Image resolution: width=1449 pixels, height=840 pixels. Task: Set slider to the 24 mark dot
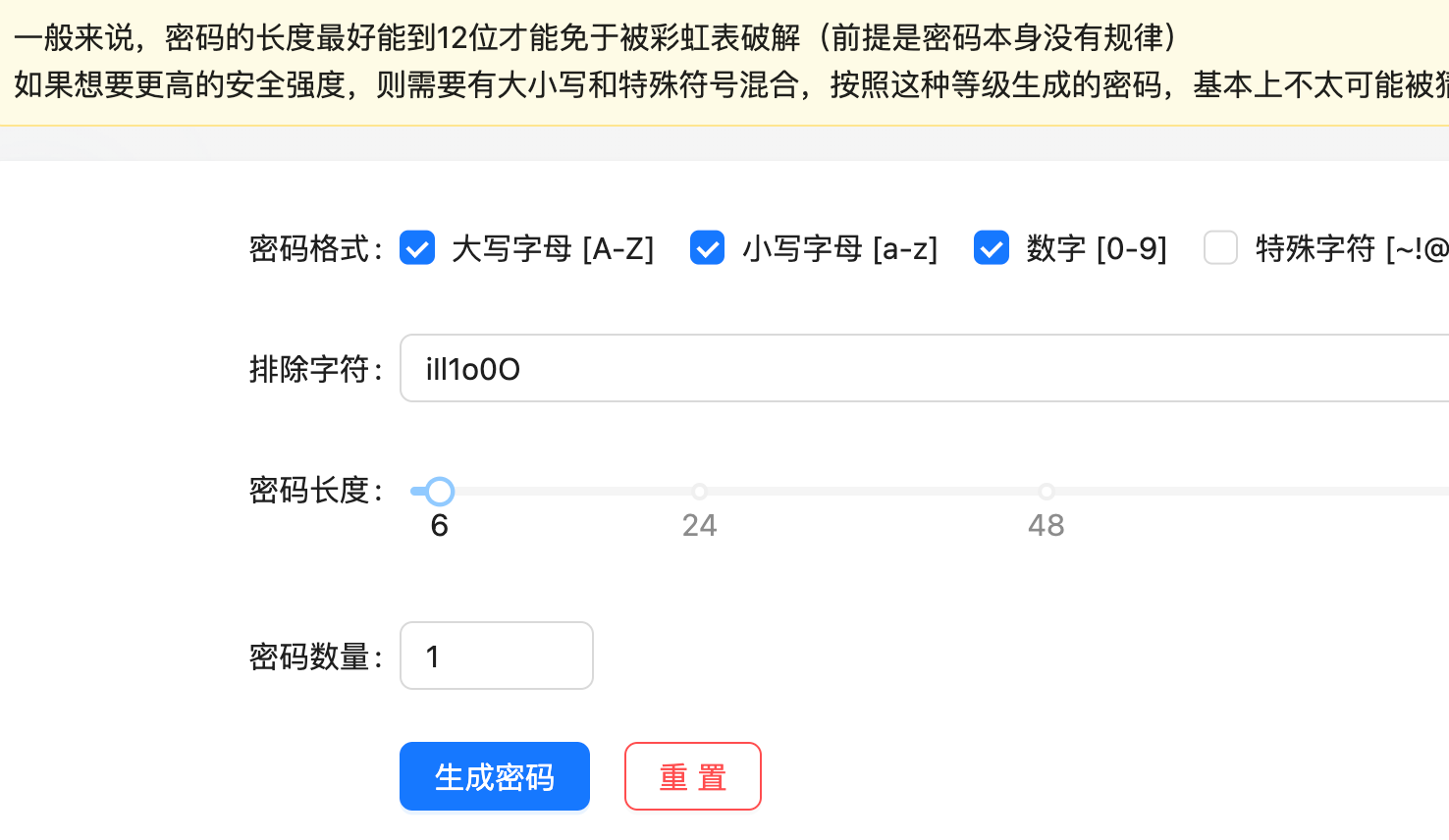[699, 491]
